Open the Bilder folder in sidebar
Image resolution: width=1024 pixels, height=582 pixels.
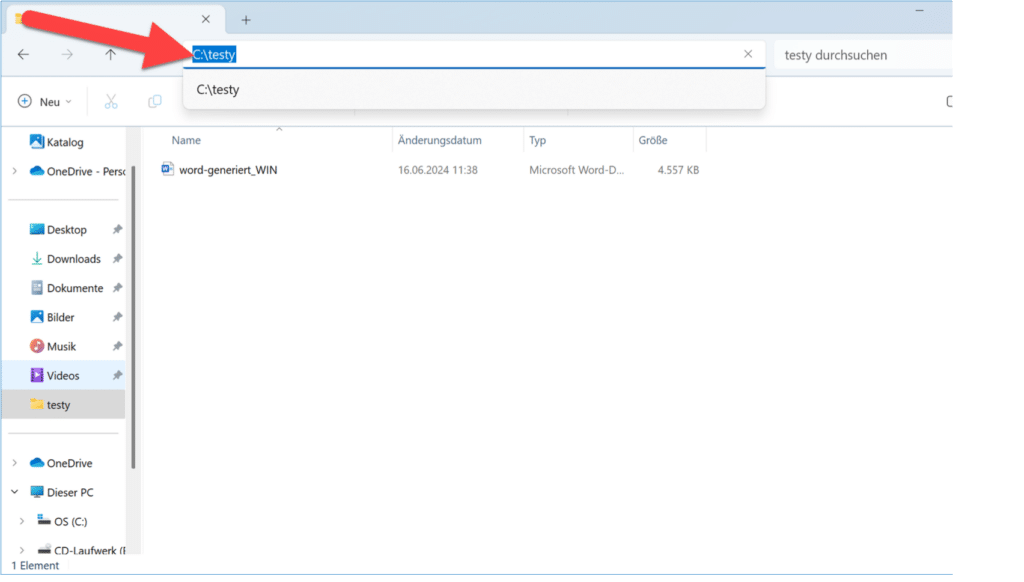click(x=60, y=317)
